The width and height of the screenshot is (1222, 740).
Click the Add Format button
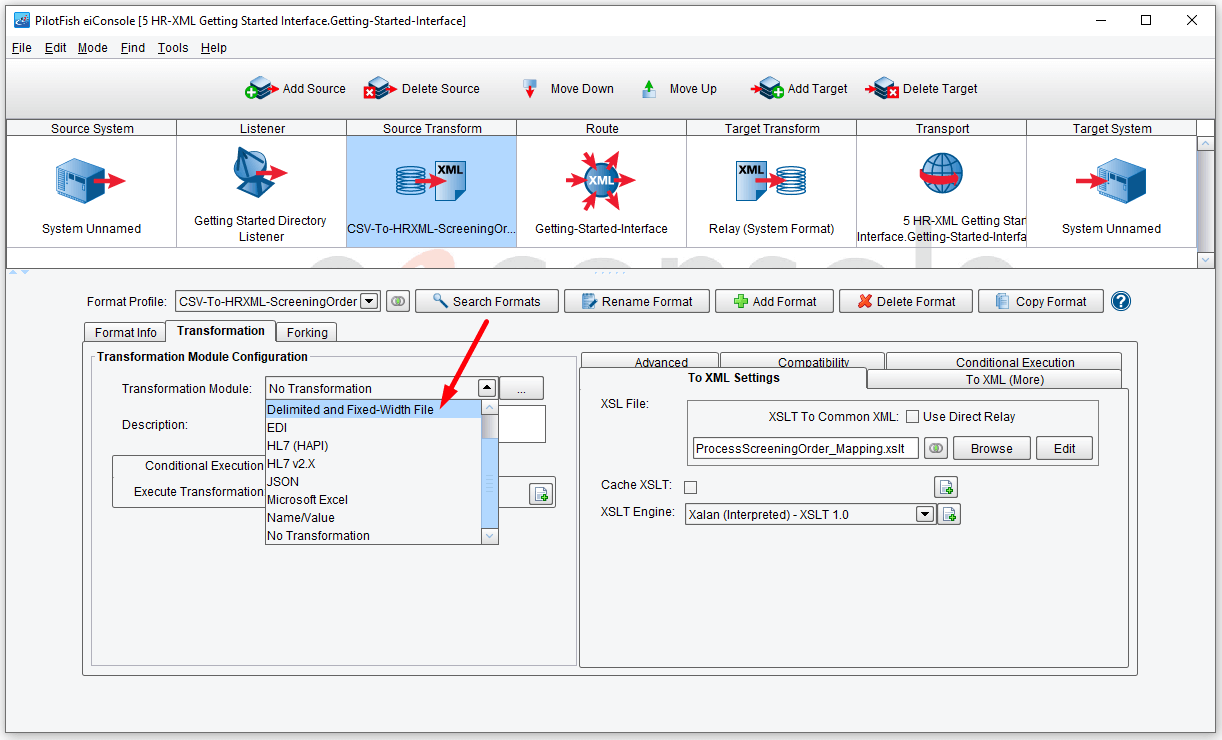pos(774,301)
